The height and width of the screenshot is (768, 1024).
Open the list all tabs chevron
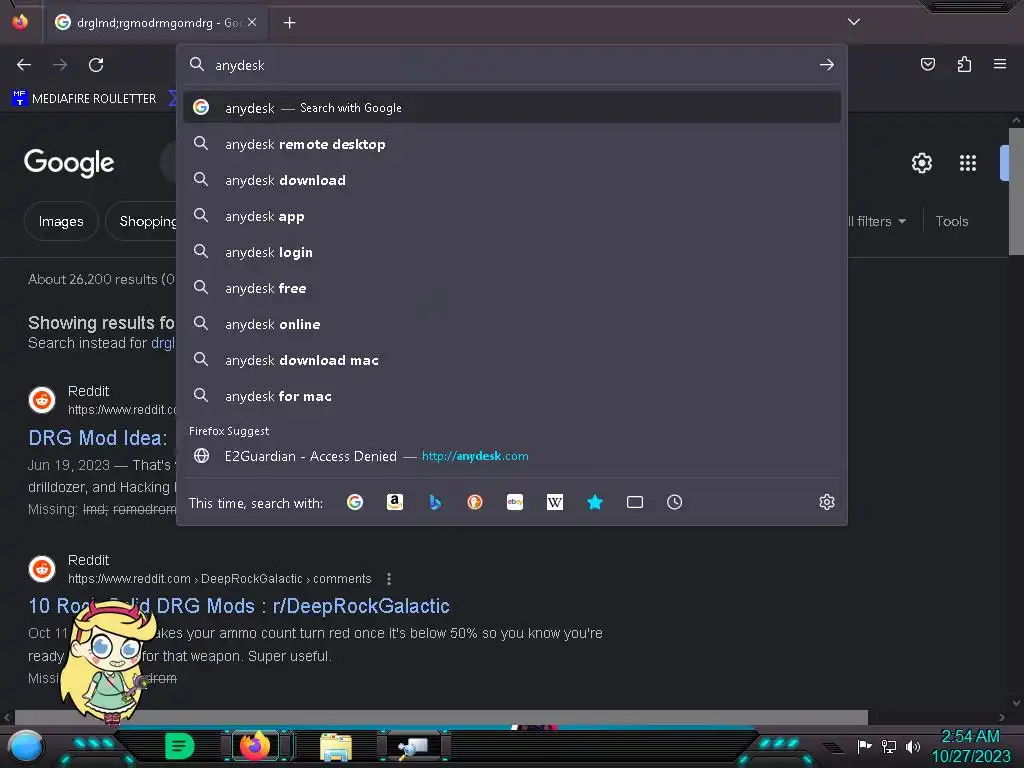point(854,22)
